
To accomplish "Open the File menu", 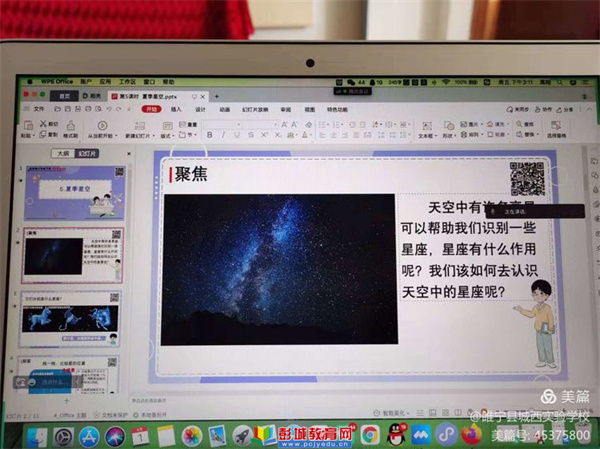I will pos(38,109).
